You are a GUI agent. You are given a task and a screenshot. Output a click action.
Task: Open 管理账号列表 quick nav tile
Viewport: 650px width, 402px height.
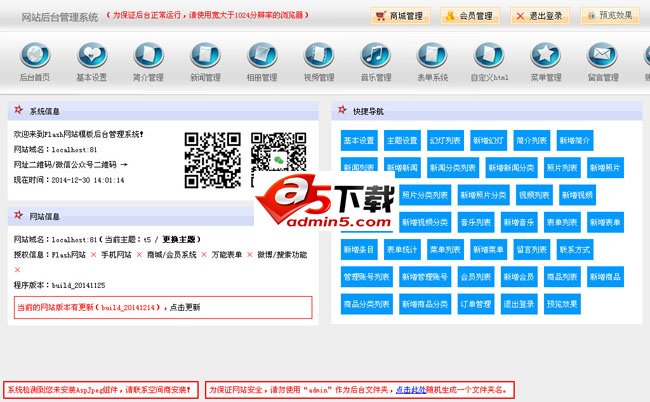pyautogui.click(x=366, y=277)
